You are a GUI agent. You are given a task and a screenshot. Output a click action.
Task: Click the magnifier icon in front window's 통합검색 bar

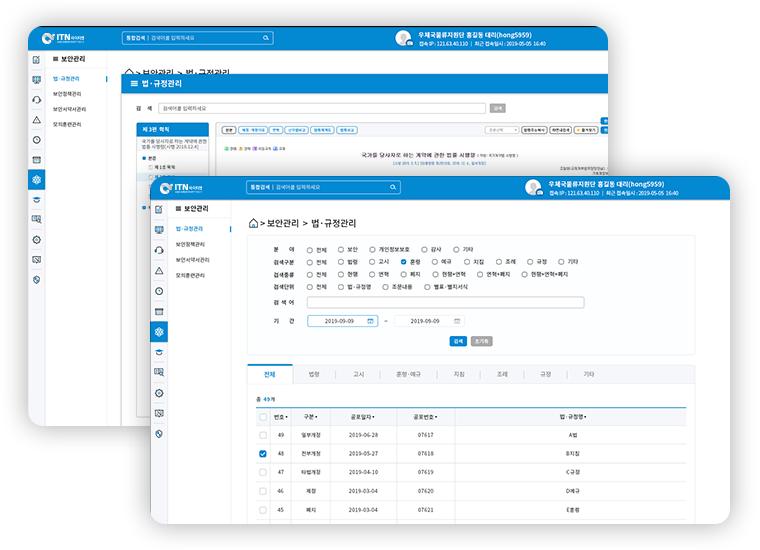[393, 187]
